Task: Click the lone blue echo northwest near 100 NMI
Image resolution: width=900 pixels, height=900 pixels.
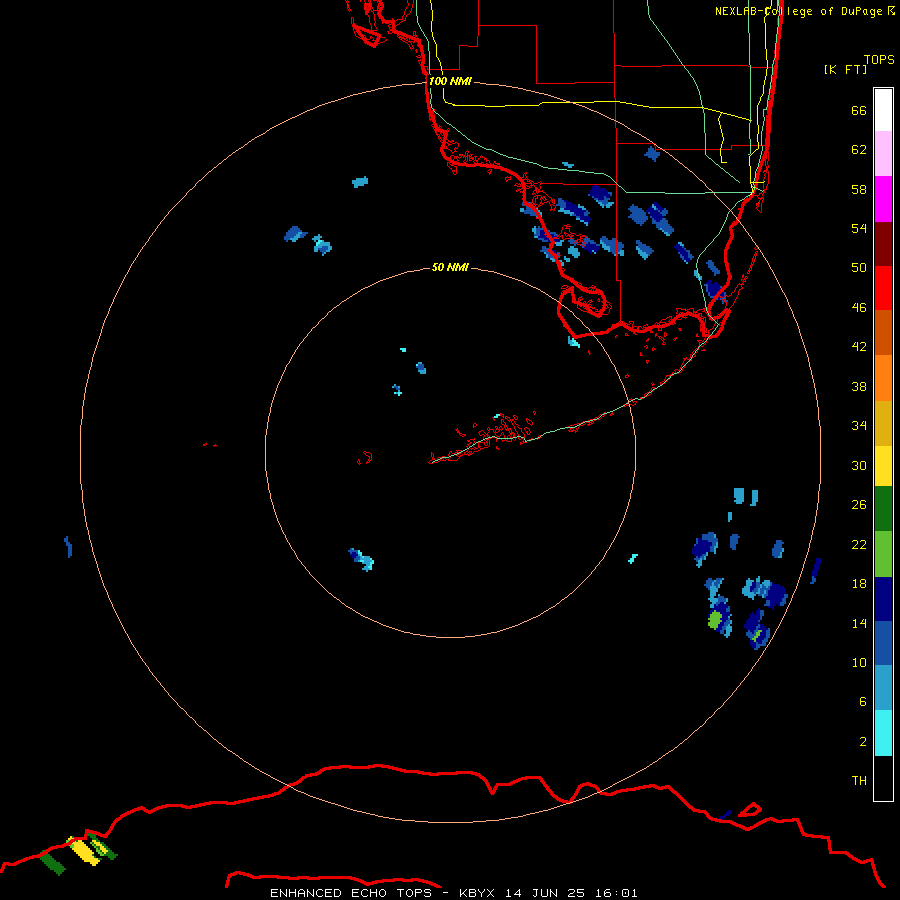Action: 360,182
